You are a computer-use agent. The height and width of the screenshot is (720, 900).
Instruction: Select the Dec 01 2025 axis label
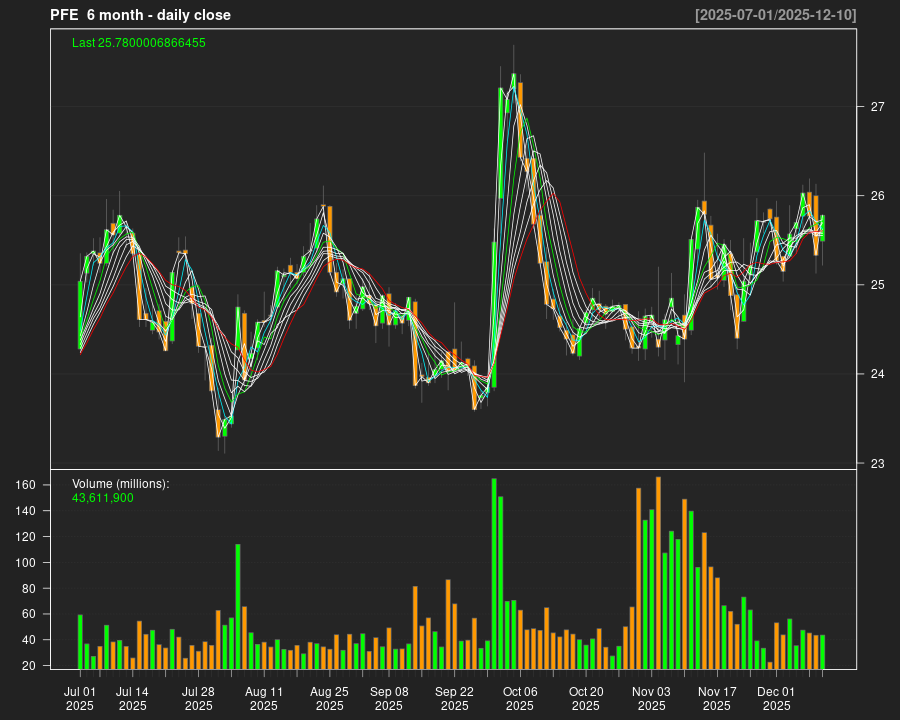(776, 698)
